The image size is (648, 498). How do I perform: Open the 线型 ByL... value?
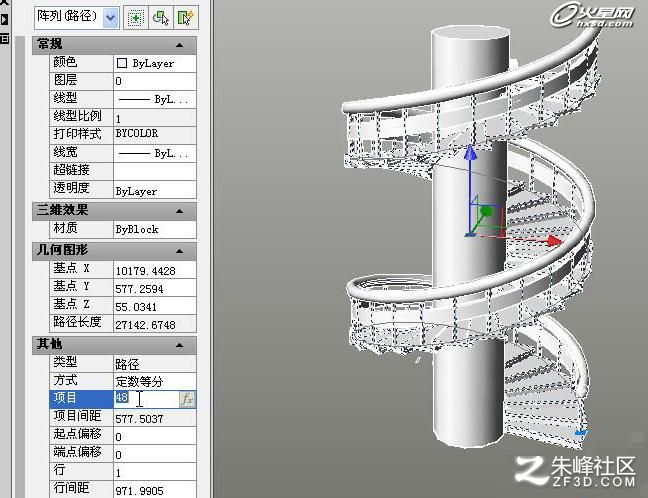155,99
